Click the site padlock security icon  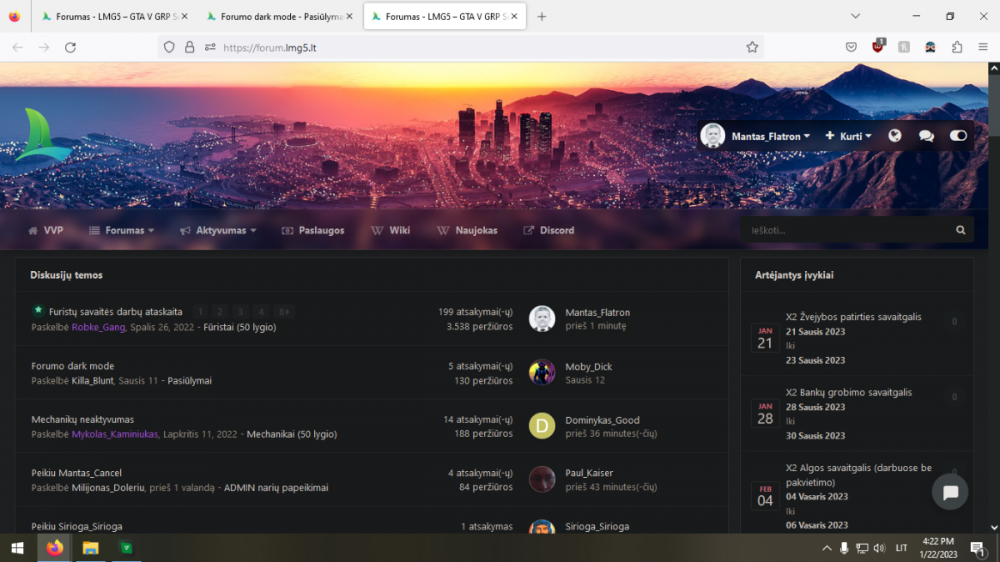click(189, 47)
